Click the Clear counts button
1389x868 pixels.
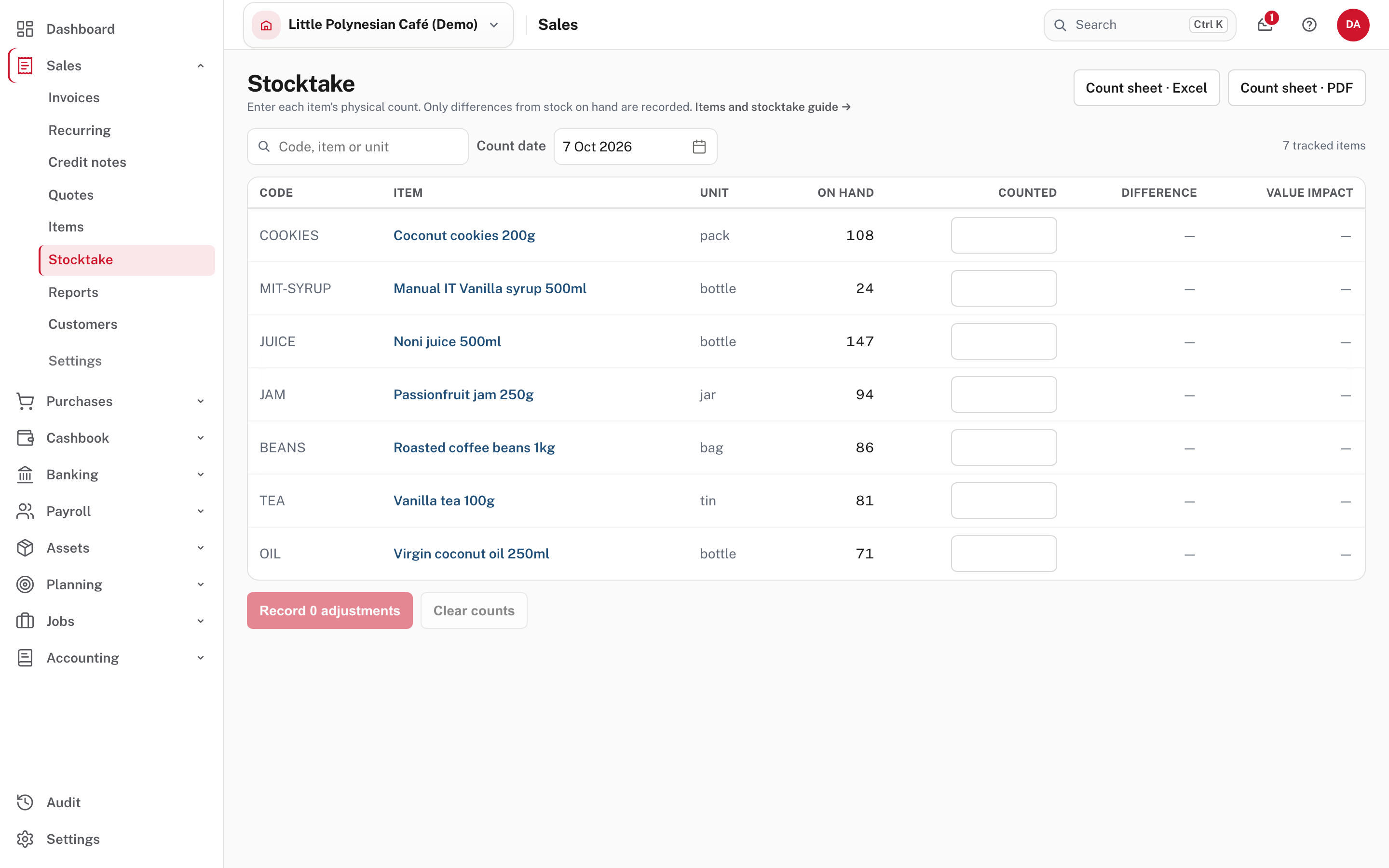(x=474, y=611)
